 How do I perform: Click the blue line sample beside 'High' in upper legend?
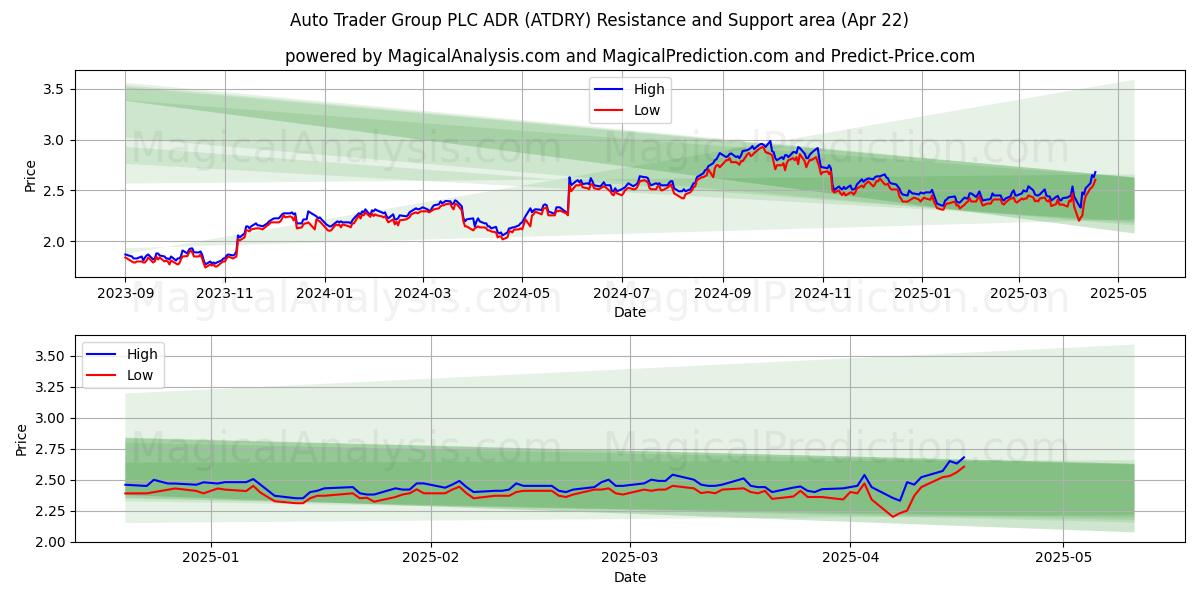click(610, 90)
